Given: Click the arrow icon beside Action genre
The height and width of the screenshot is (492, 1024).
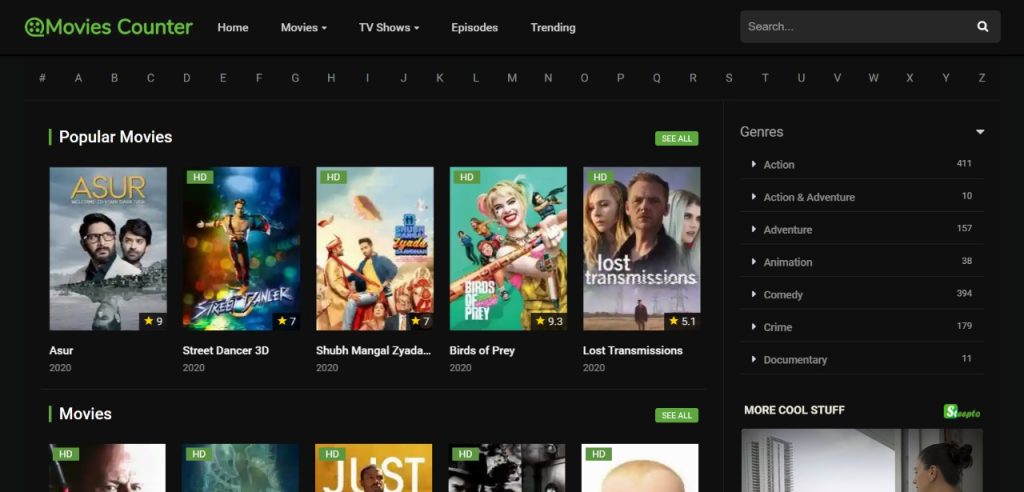Looking at the screenshot, I should 754,164.
